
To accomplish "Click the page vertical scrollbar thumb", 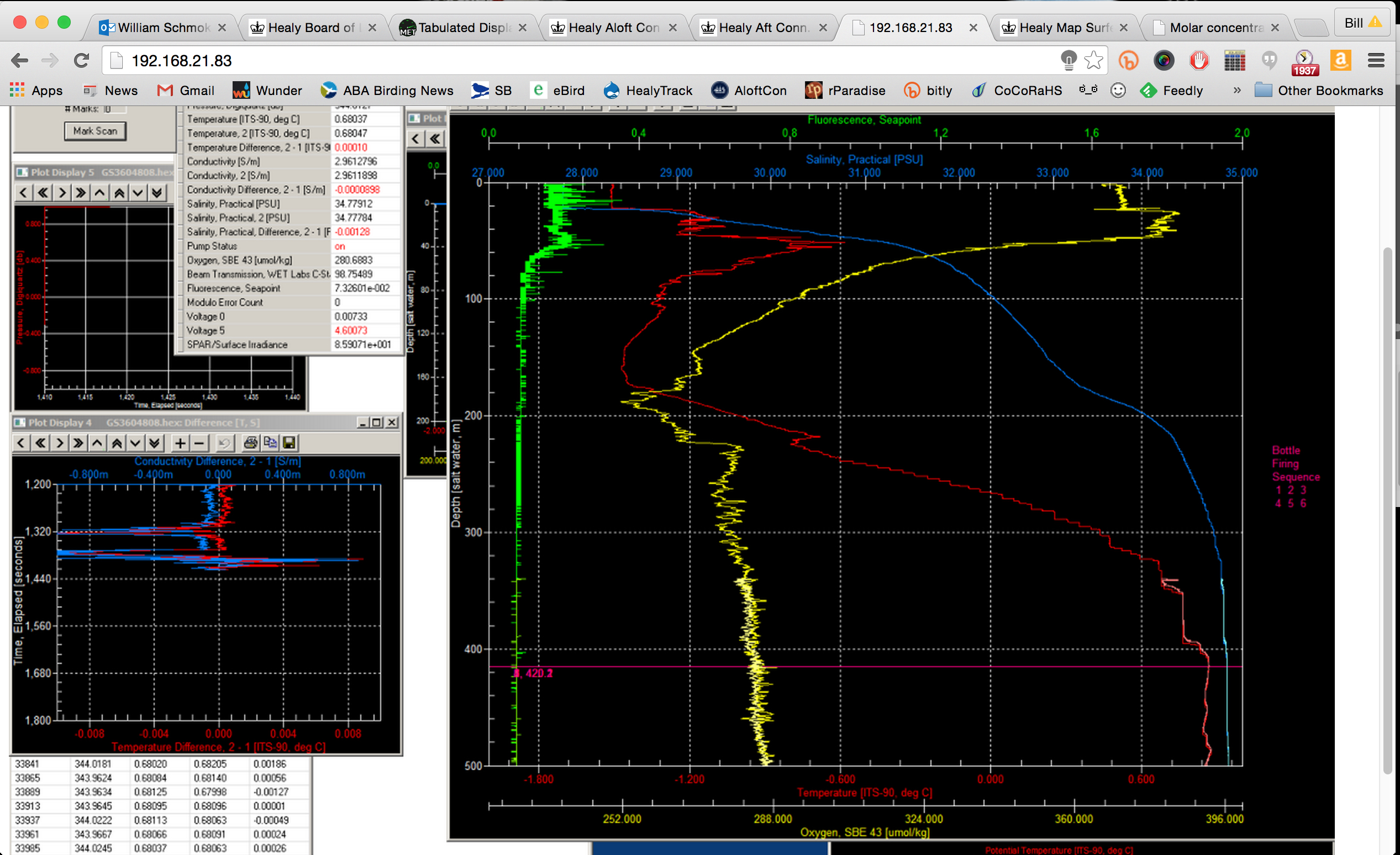I will click(1387, 511).
